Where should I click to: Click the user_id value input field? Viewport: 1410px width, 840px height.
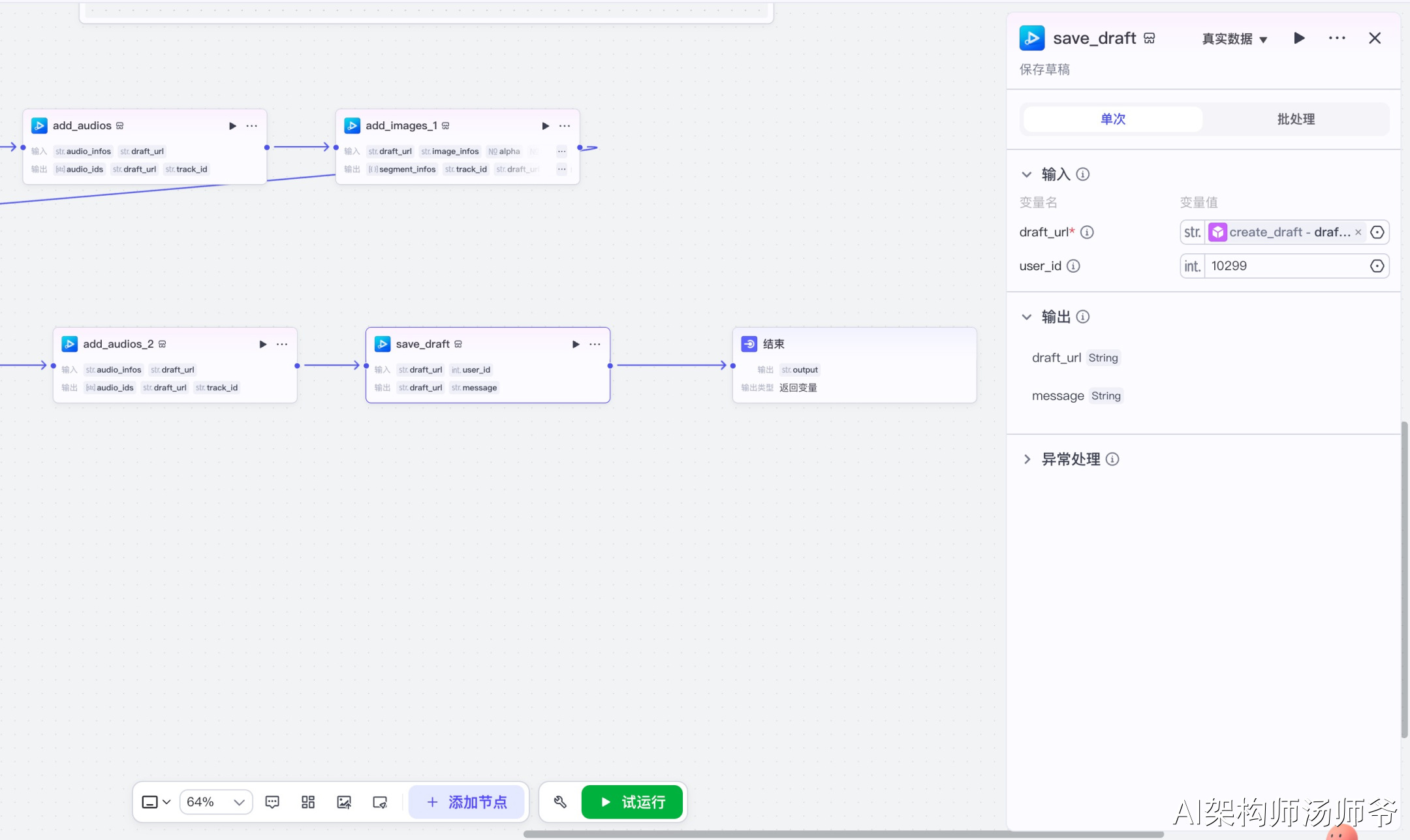click(1286, 266)
